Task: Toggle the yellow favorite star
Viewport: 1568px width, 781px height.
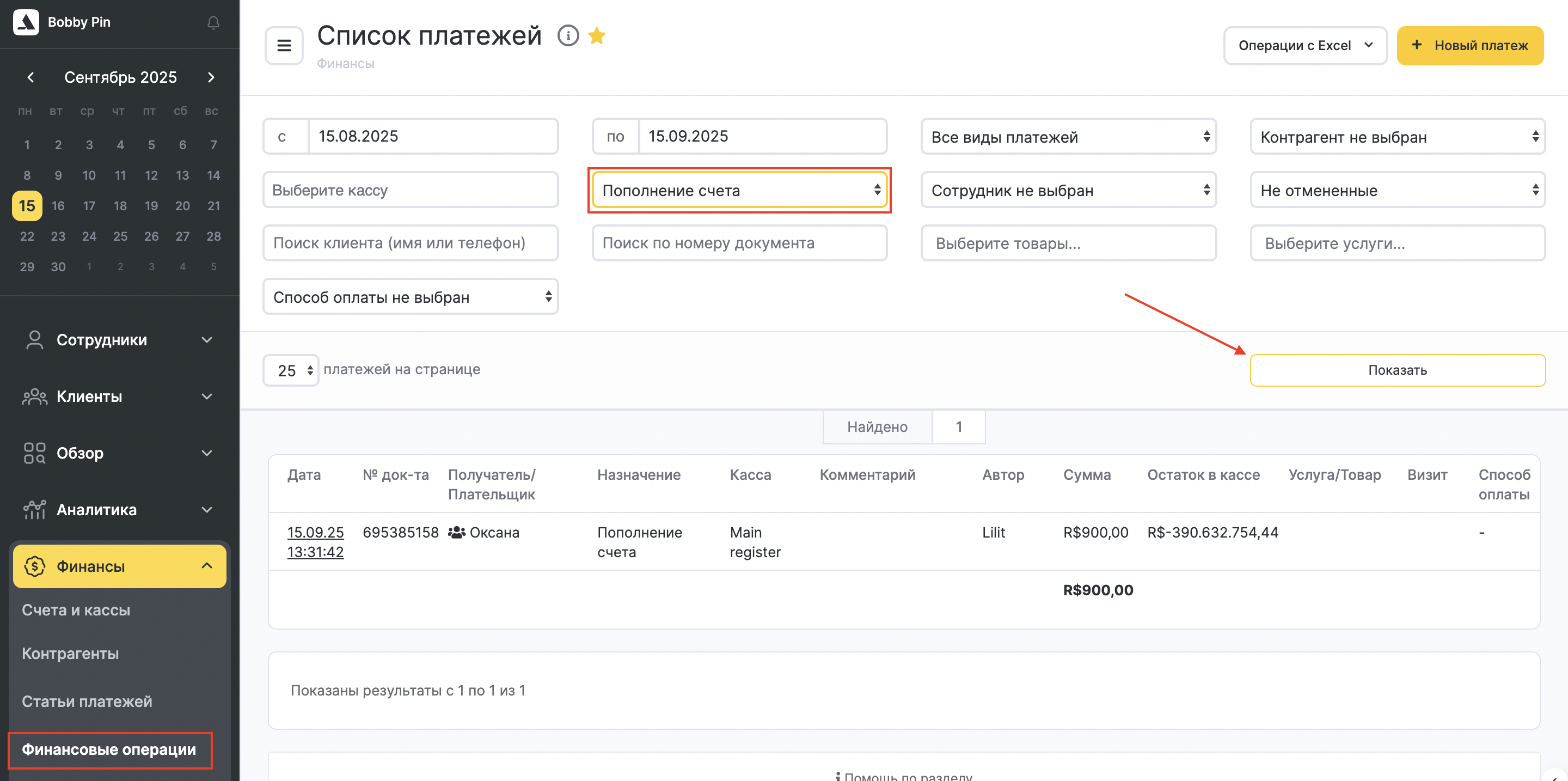Action: (597, 35)
